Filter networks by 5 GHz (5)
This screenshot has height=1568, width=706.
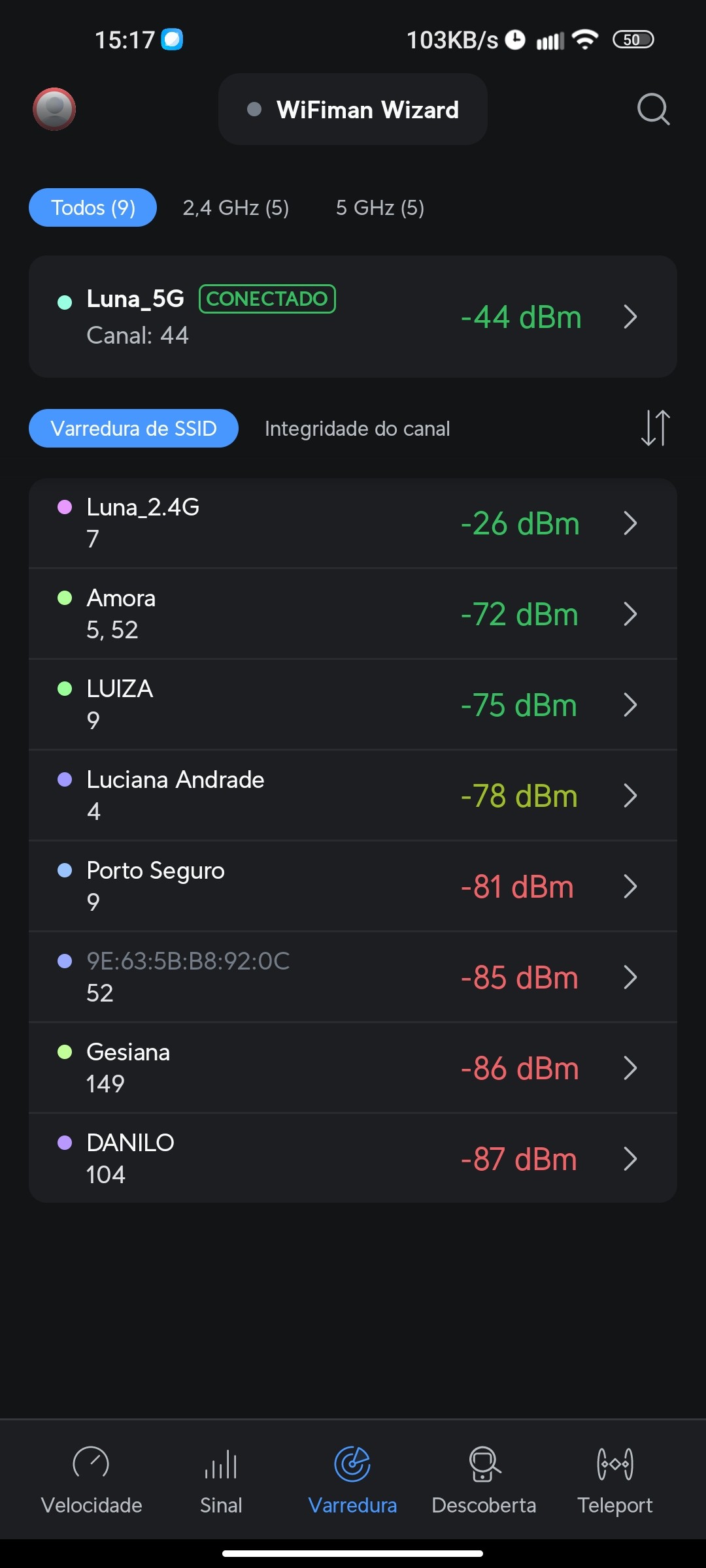(380, 208)
